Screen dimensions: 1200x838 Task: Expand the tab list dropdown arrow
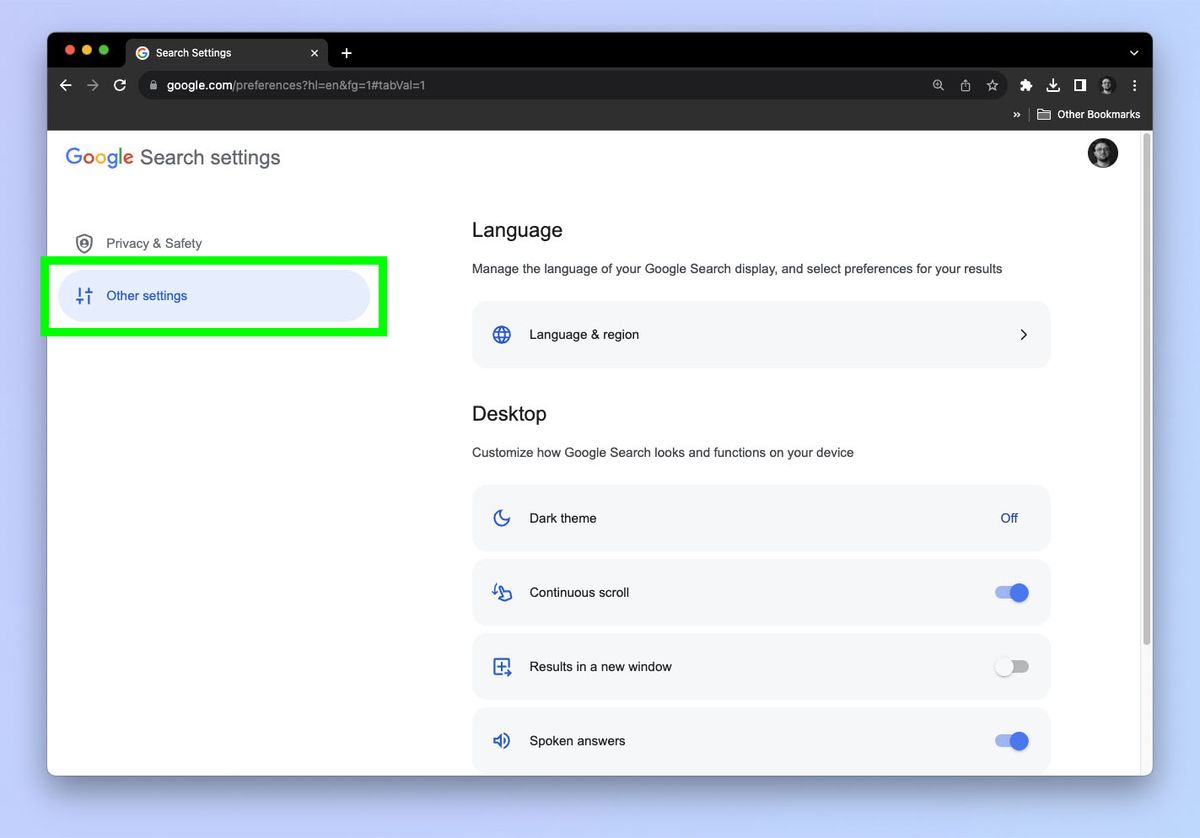click(x=1133, y=52)
